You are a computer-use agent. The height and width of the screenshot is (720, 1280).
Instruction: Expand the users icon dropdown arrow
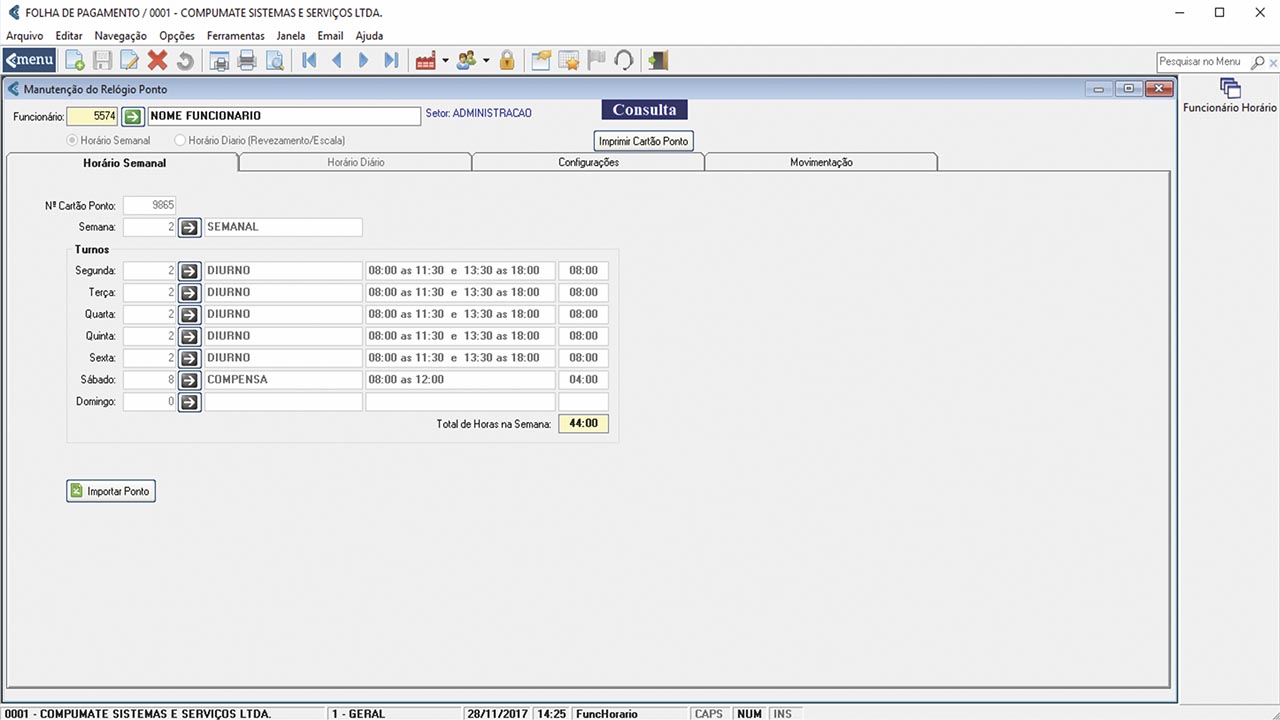click(x=486, y=61)
